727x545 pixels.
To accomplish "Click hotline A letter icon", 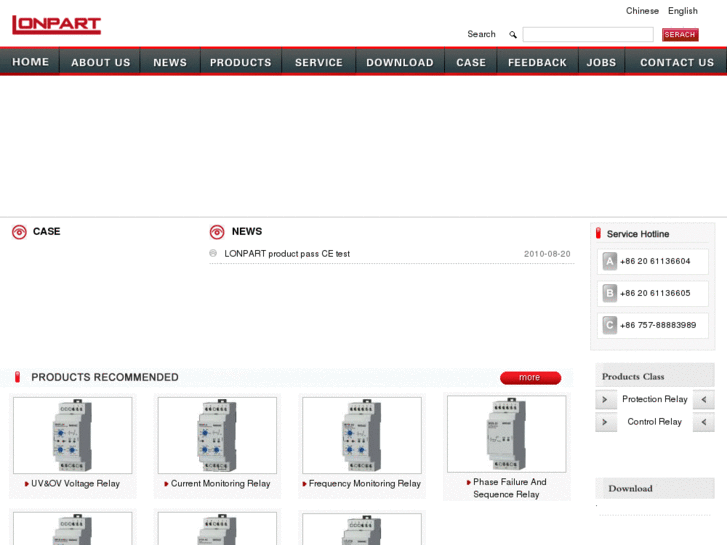I will click(609, 262).
